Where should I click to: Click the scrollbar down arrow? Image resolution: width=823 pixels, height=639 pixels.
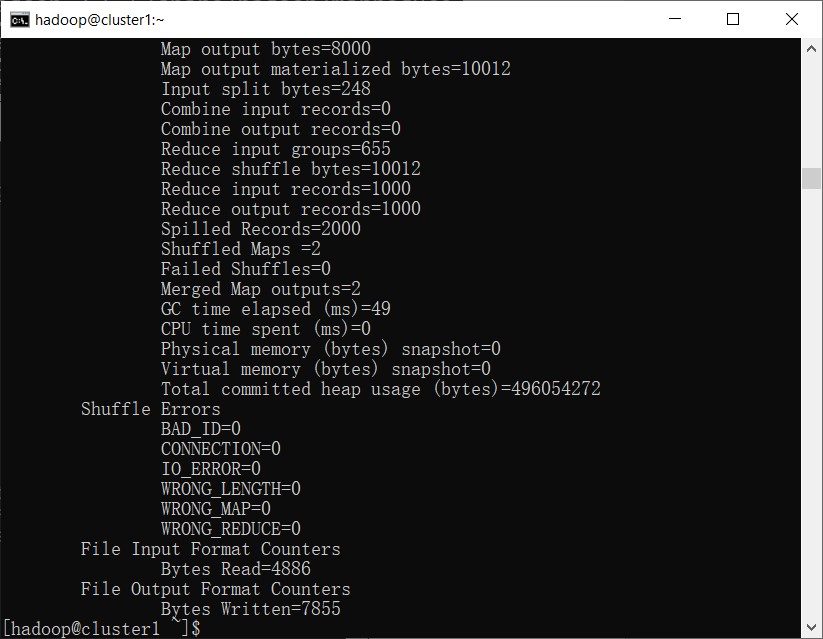click(x=811, y=629)
